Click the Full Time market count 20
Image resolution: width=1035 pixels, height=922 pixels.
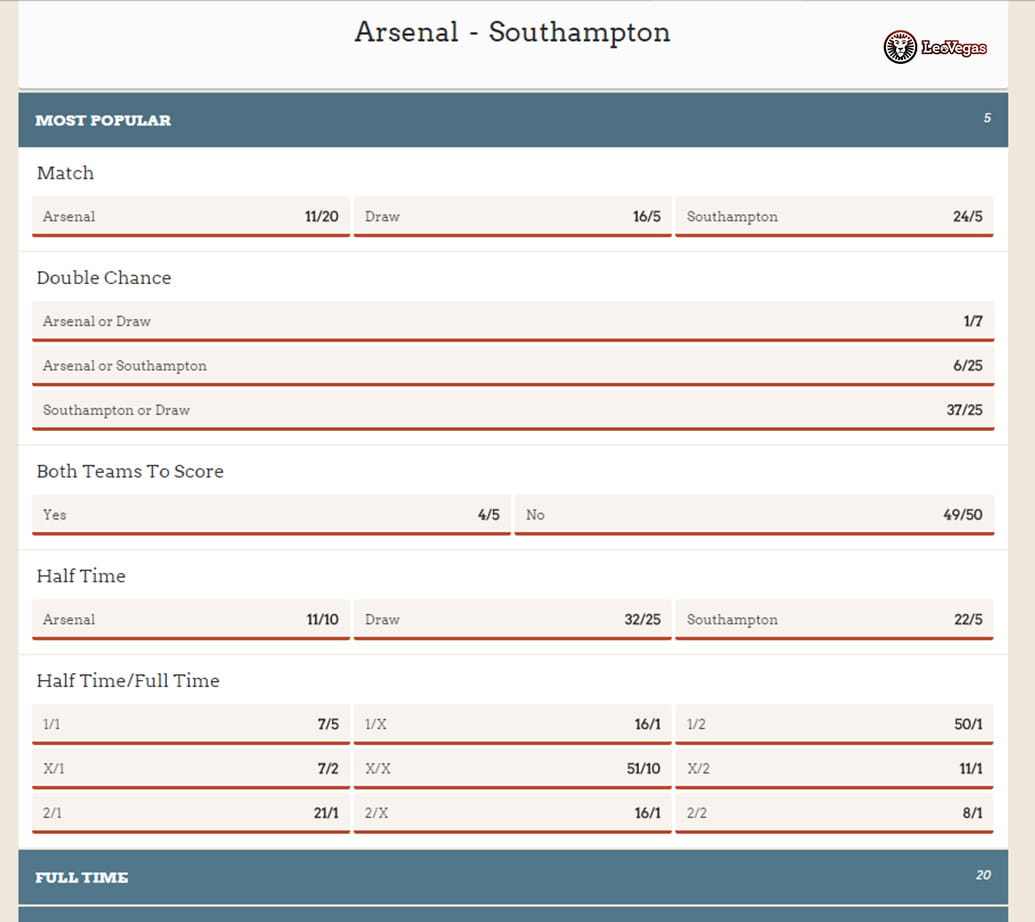tap(984, 875)
